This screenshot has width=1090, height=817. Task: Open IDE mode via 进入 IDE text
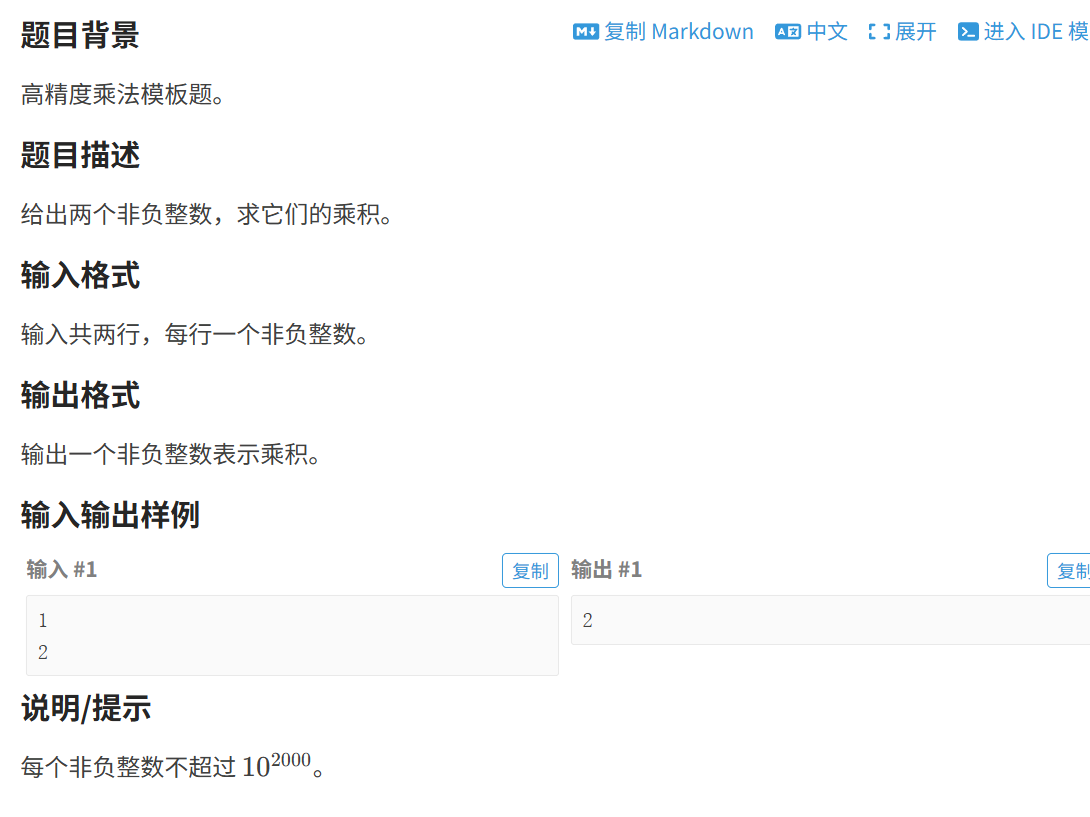click(1036, 32)
